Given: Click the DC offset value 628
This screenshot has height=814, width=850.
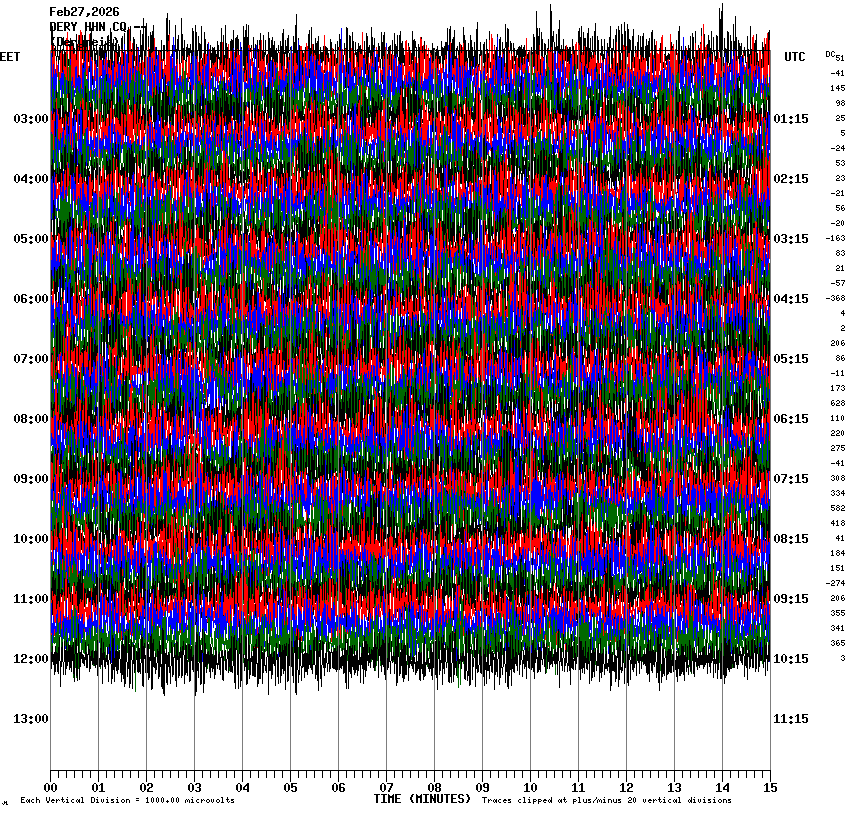Looking at the screenshot, I should [x=837, y=403].
